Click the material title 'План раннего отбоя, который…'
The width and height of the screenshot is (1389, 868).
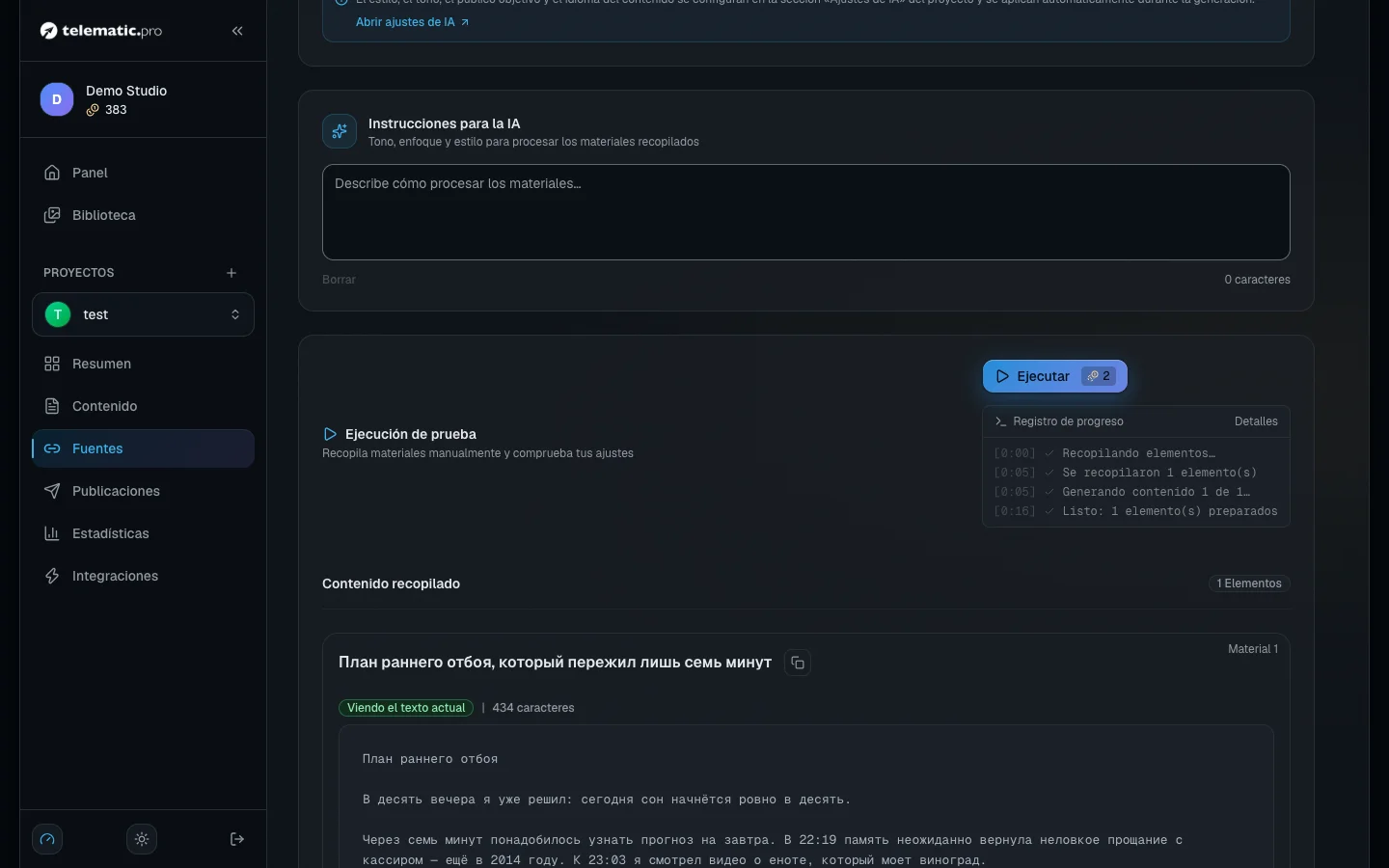[555, 663]
